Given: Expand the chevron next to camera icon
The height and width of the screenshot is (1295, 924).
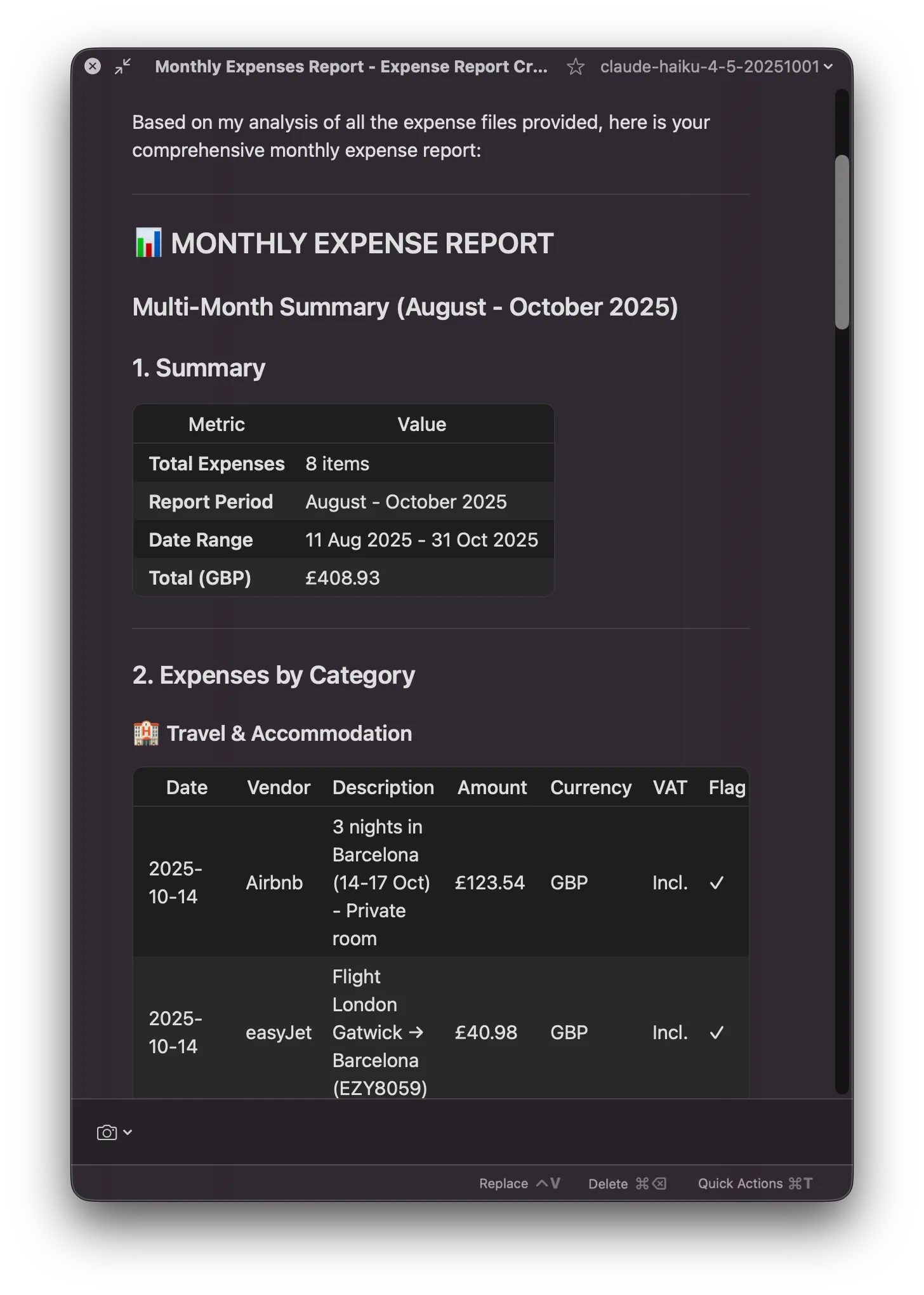Looking at the screenshot, I should [128, 1132].
